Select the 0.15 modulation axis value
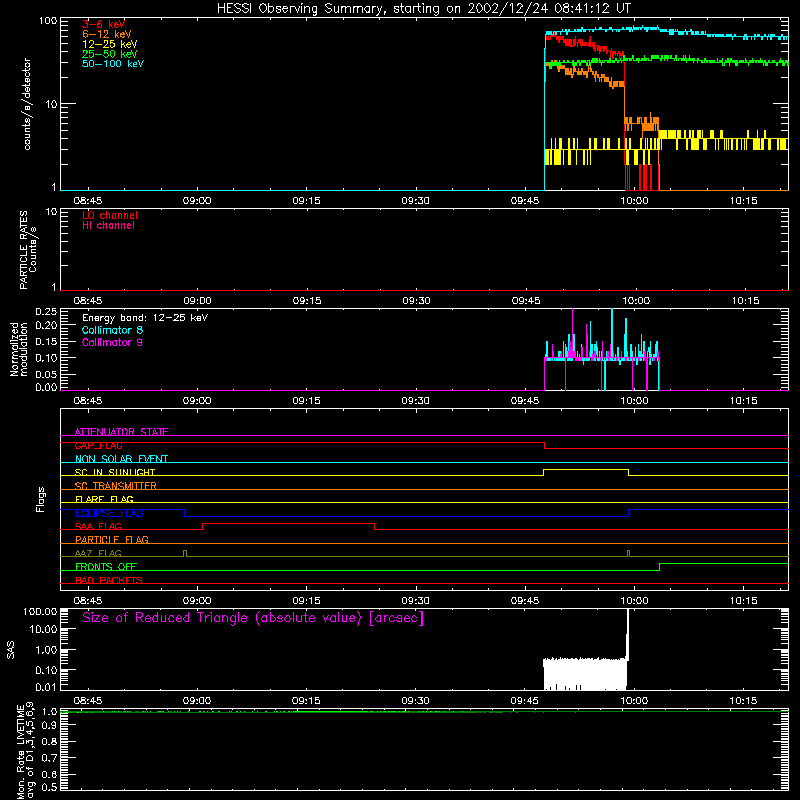This screenshot has height=800, width=800. click(x=46, y=341)
